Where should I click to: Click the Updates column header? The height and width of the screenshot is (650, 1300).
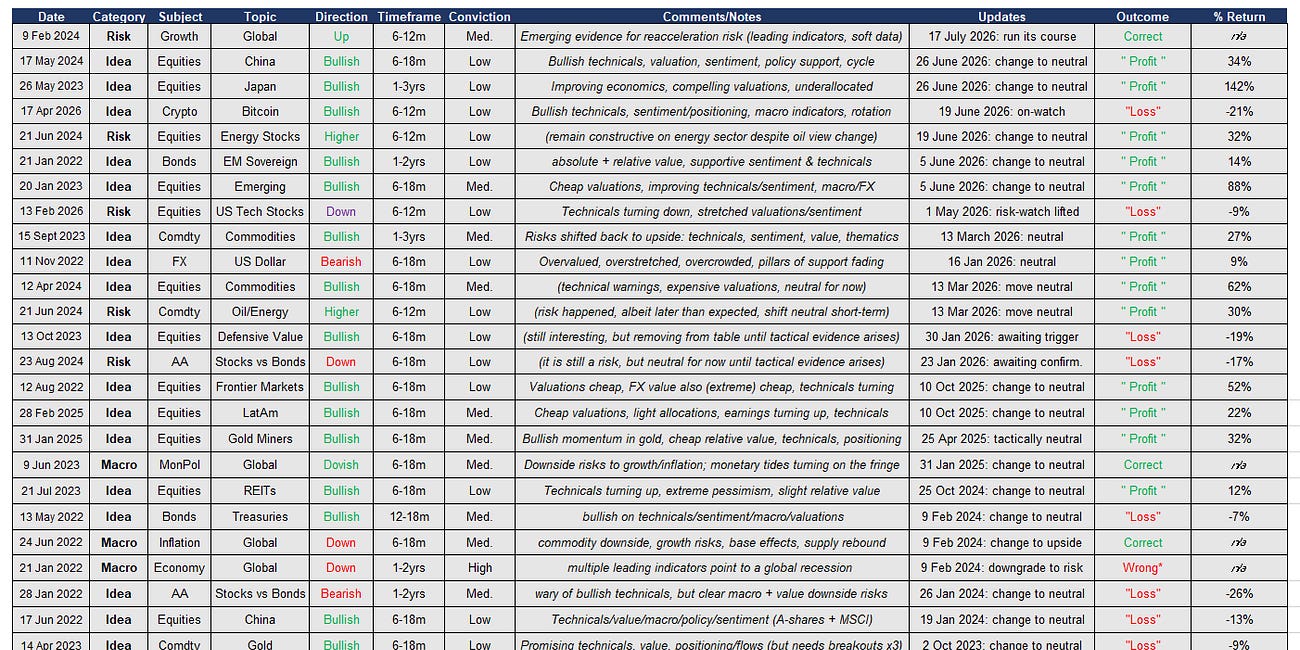pos(1002,16)
